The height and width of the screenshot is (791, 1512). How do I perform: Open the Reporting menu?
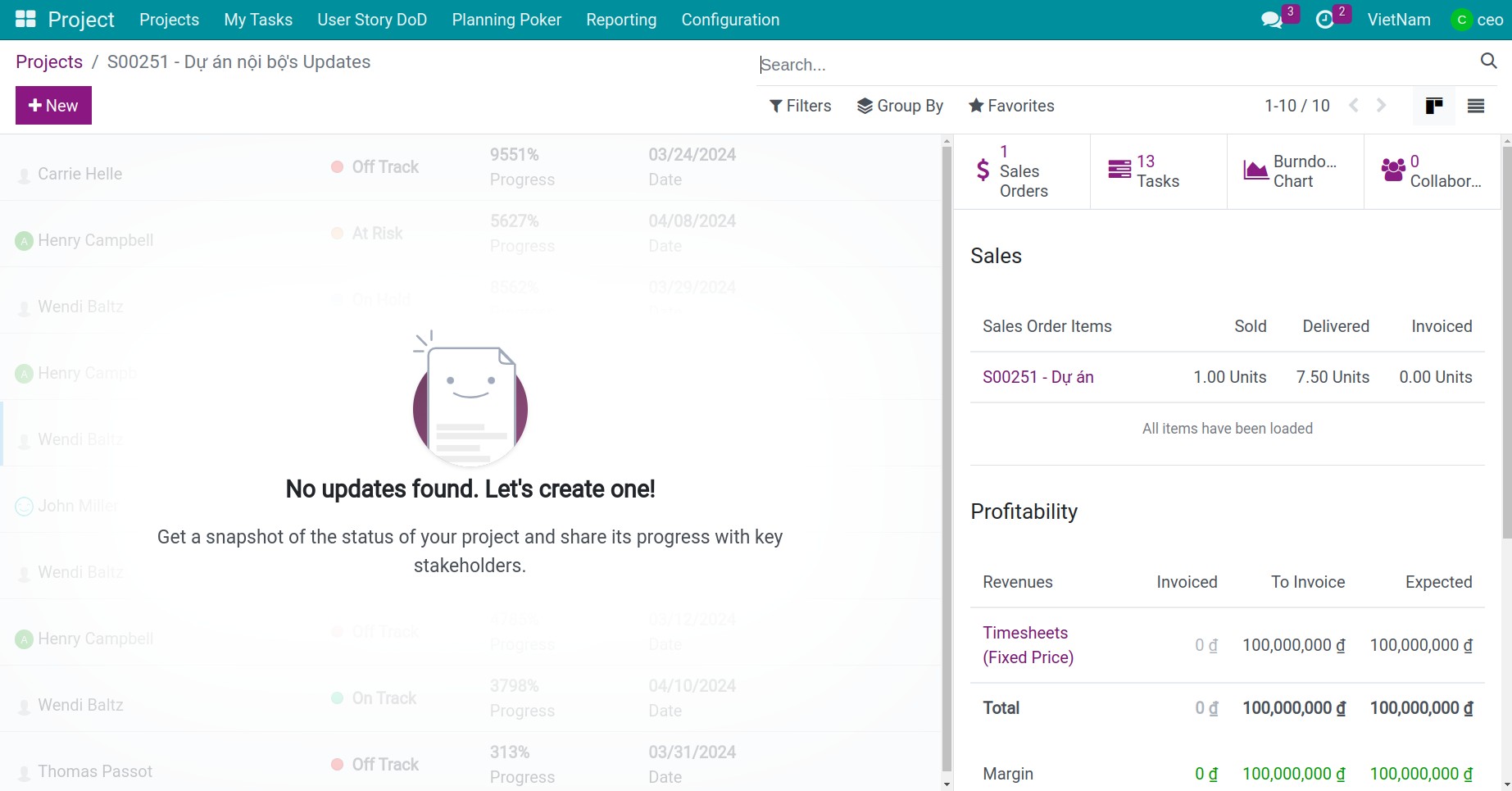point(621,20)
